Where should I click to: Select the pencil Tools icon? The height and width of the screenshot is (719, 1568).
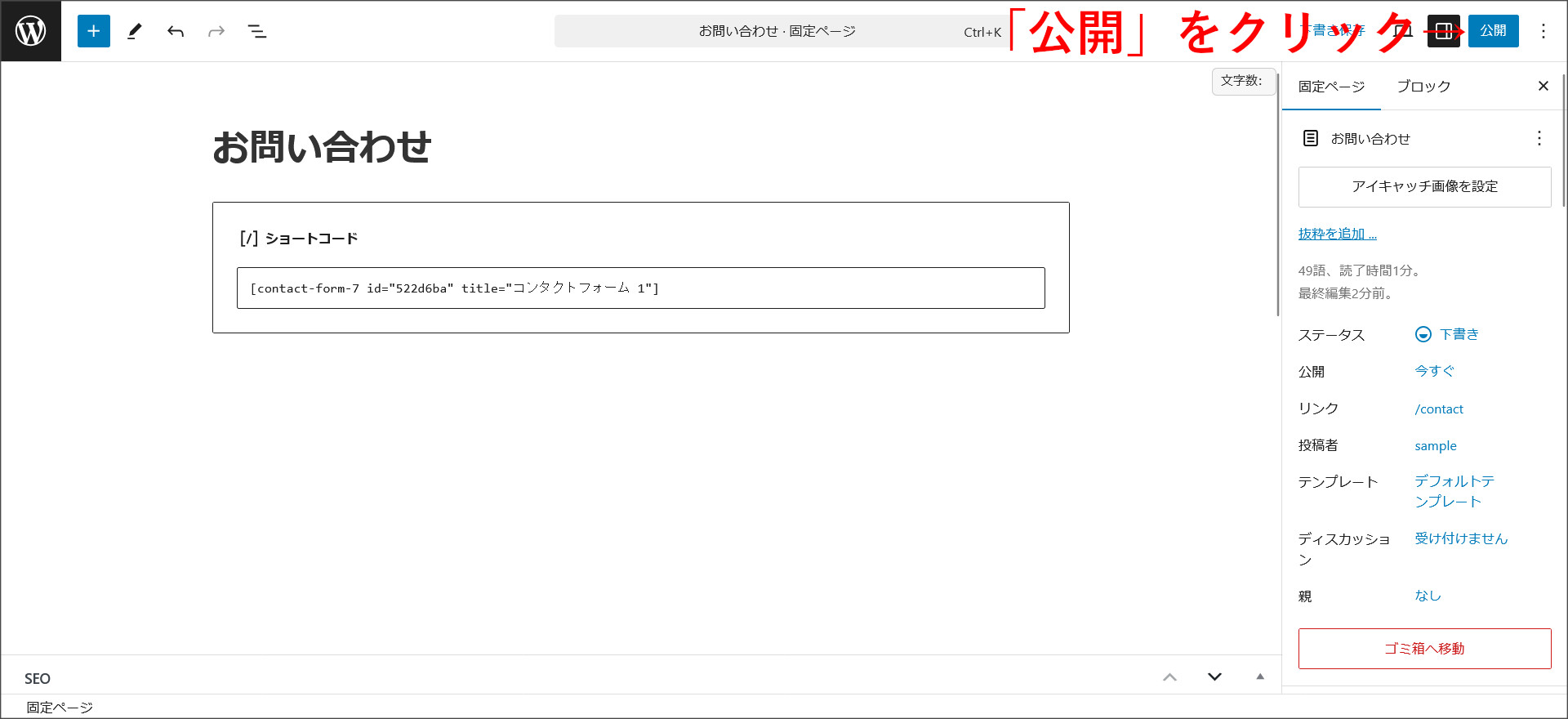click(x=135, y=31)
